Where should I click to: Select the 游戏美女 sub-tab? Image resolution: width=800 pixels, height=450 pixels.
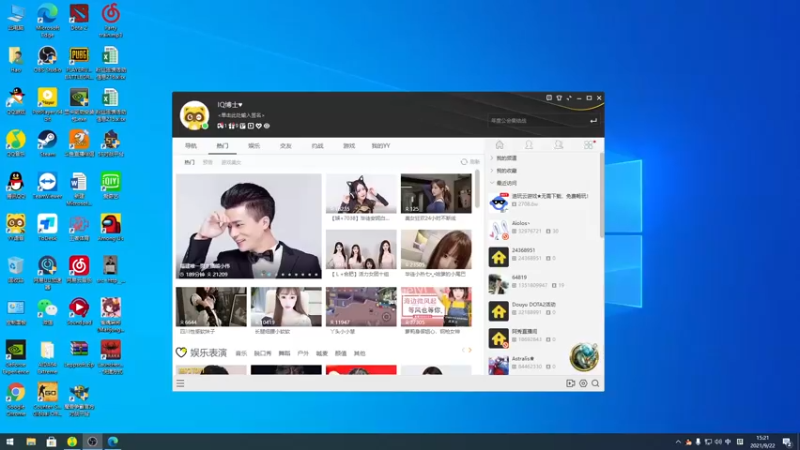pos(231,162)
